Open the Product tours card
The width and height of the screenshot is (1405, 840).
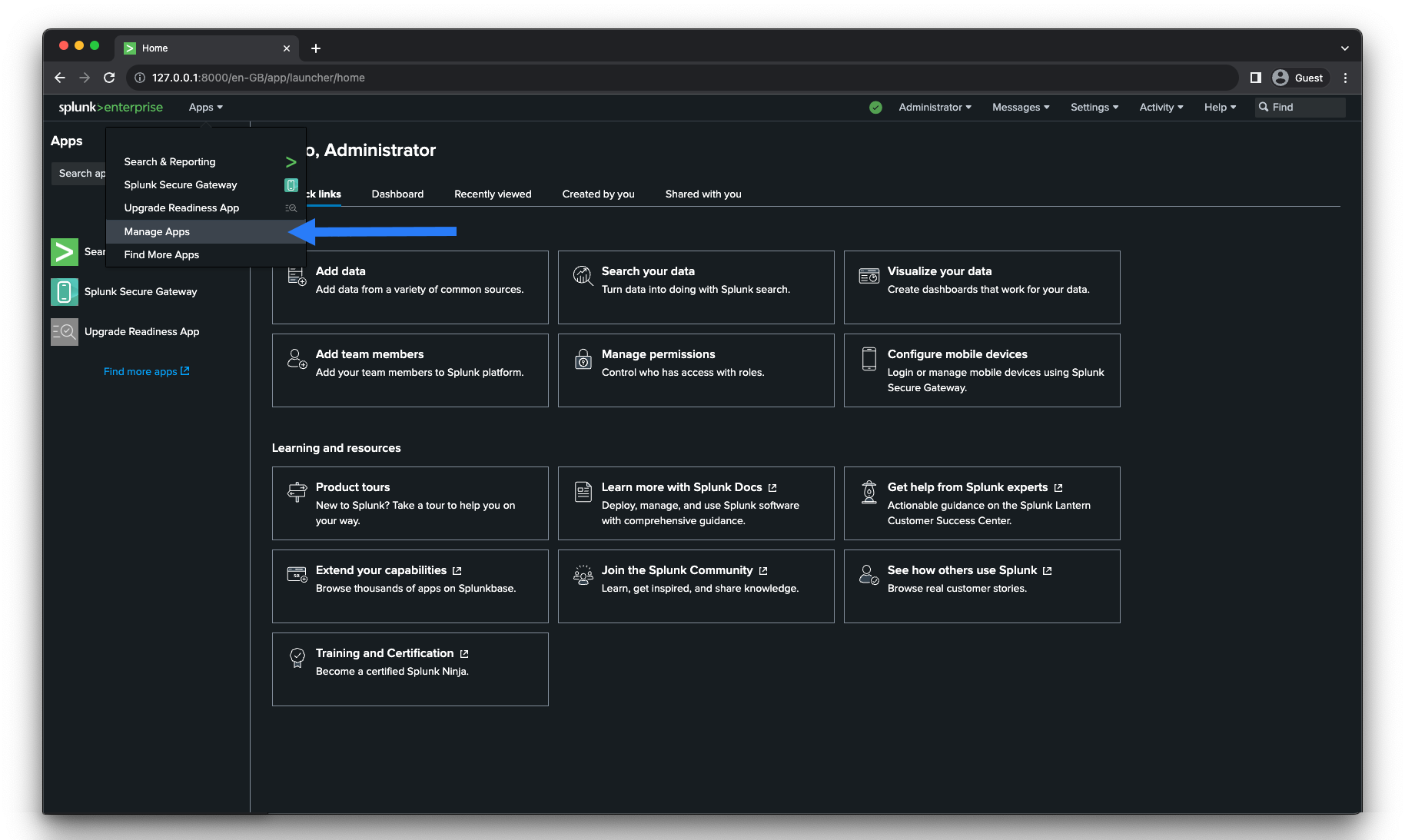[410, 503]
